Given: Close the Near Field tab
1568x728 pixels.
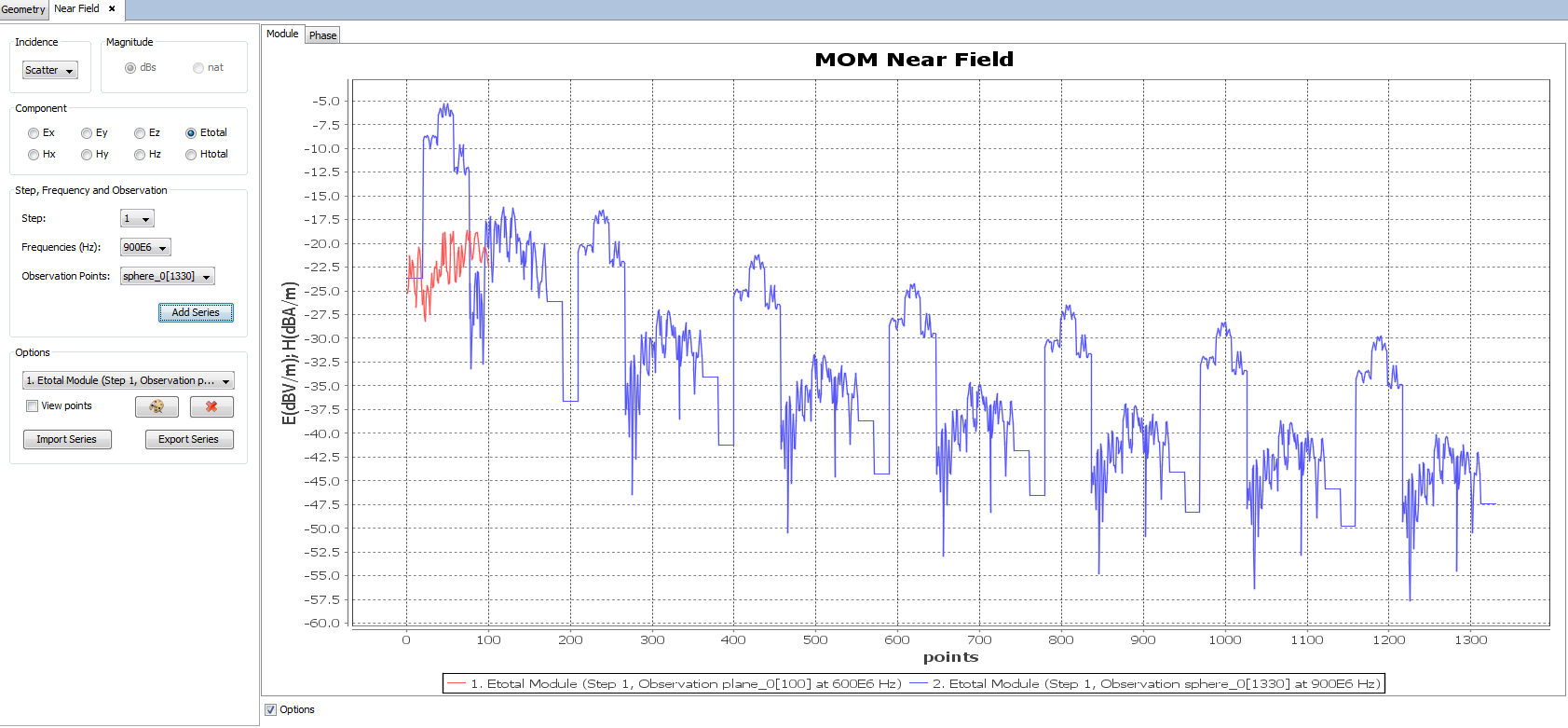Looking at the screenshot, I should 112,8.
